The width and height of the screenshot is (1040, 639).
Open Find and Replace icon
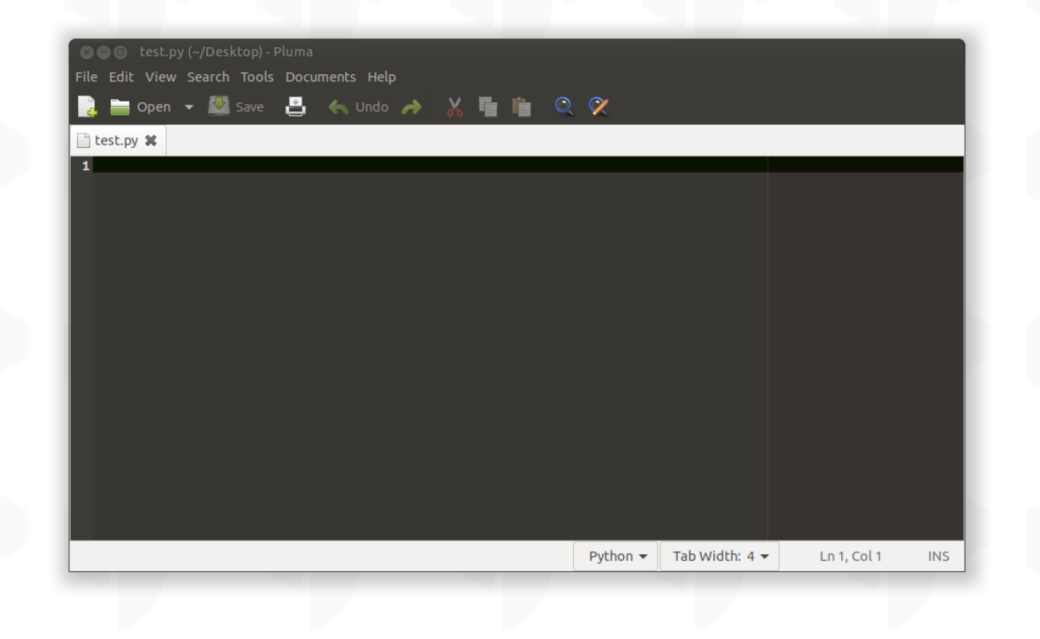click(598, 107)
